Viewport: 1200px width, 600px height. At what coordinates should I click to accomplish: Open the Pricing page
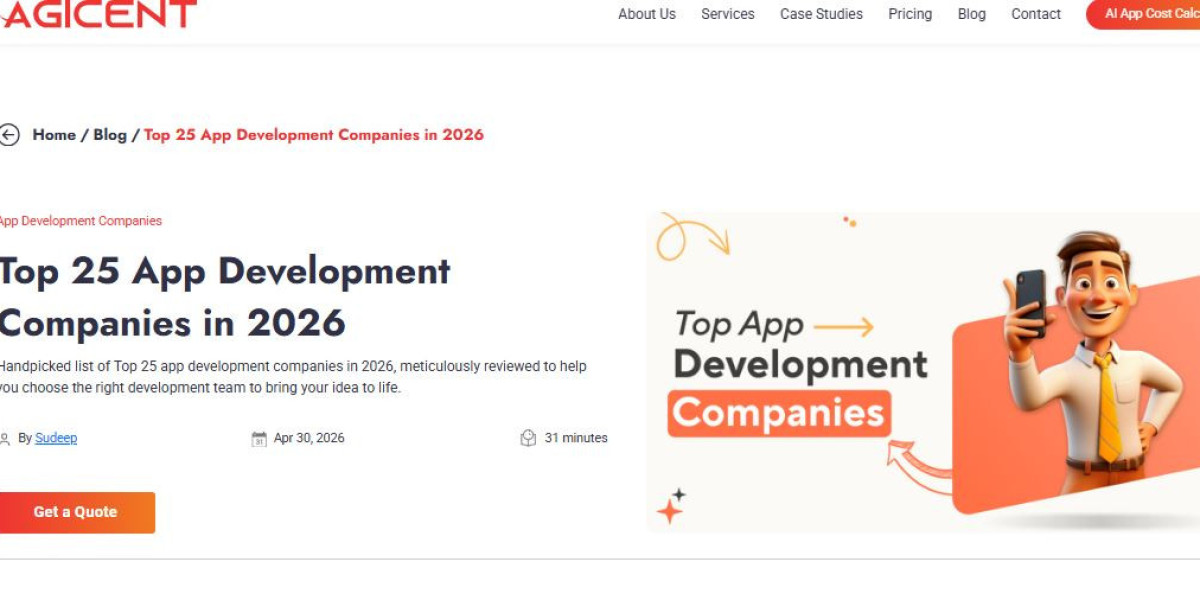910,14
